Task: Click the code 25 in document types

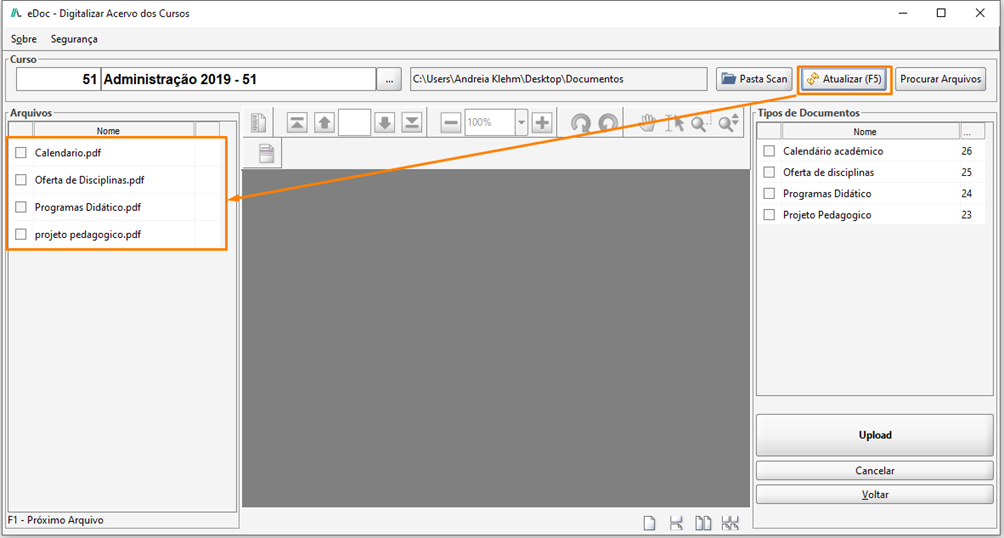Action: 966,172
